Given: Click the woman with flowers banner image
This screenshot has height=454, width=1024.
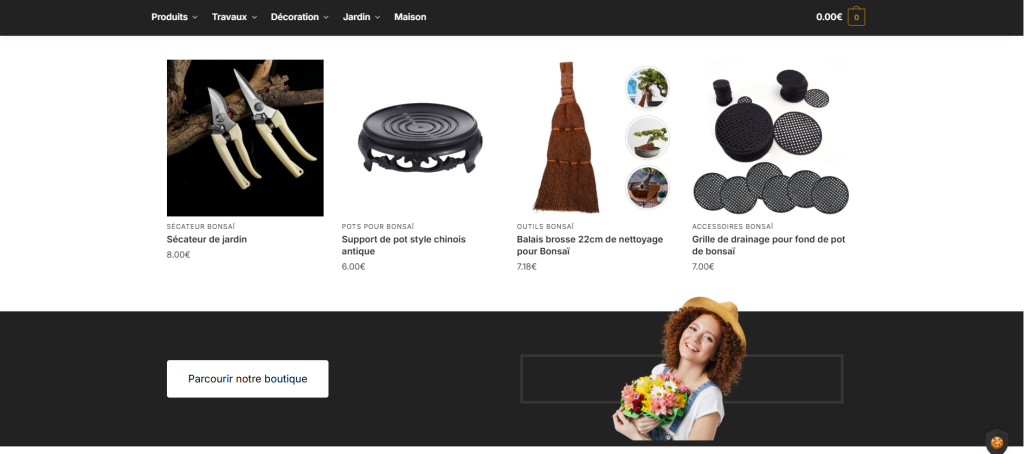Looking at the screenshot, I should tap(679, 369).
